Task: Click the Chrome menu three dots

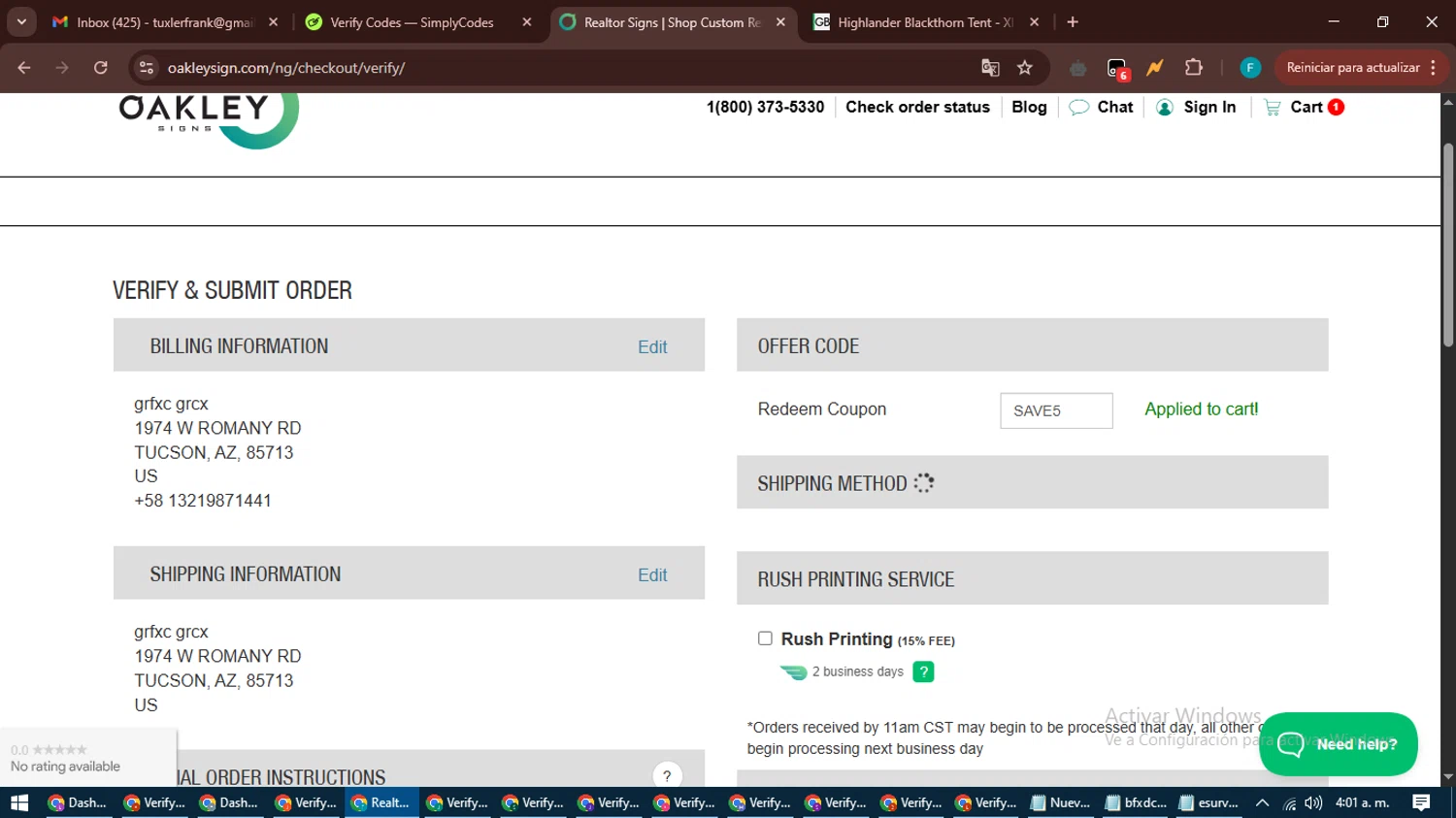Action: tap(1433, 68)
